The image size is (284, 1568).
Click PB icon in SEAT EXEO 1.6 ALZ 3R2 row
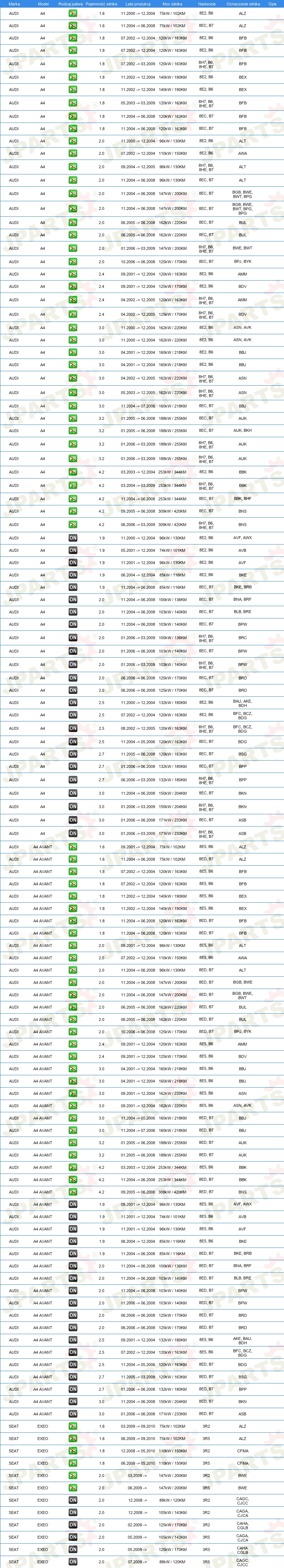[x=73, y=1426]
